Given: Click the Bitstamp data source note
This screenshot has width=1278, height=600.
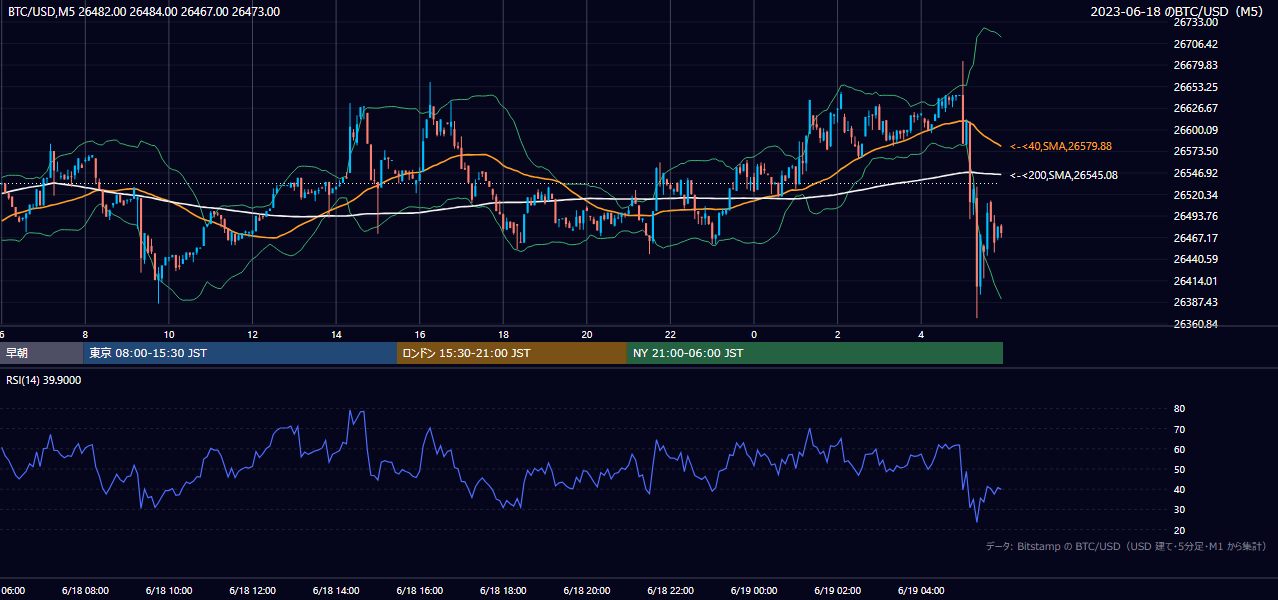Looking at the screenshot, I should [x=1126, y=546].
